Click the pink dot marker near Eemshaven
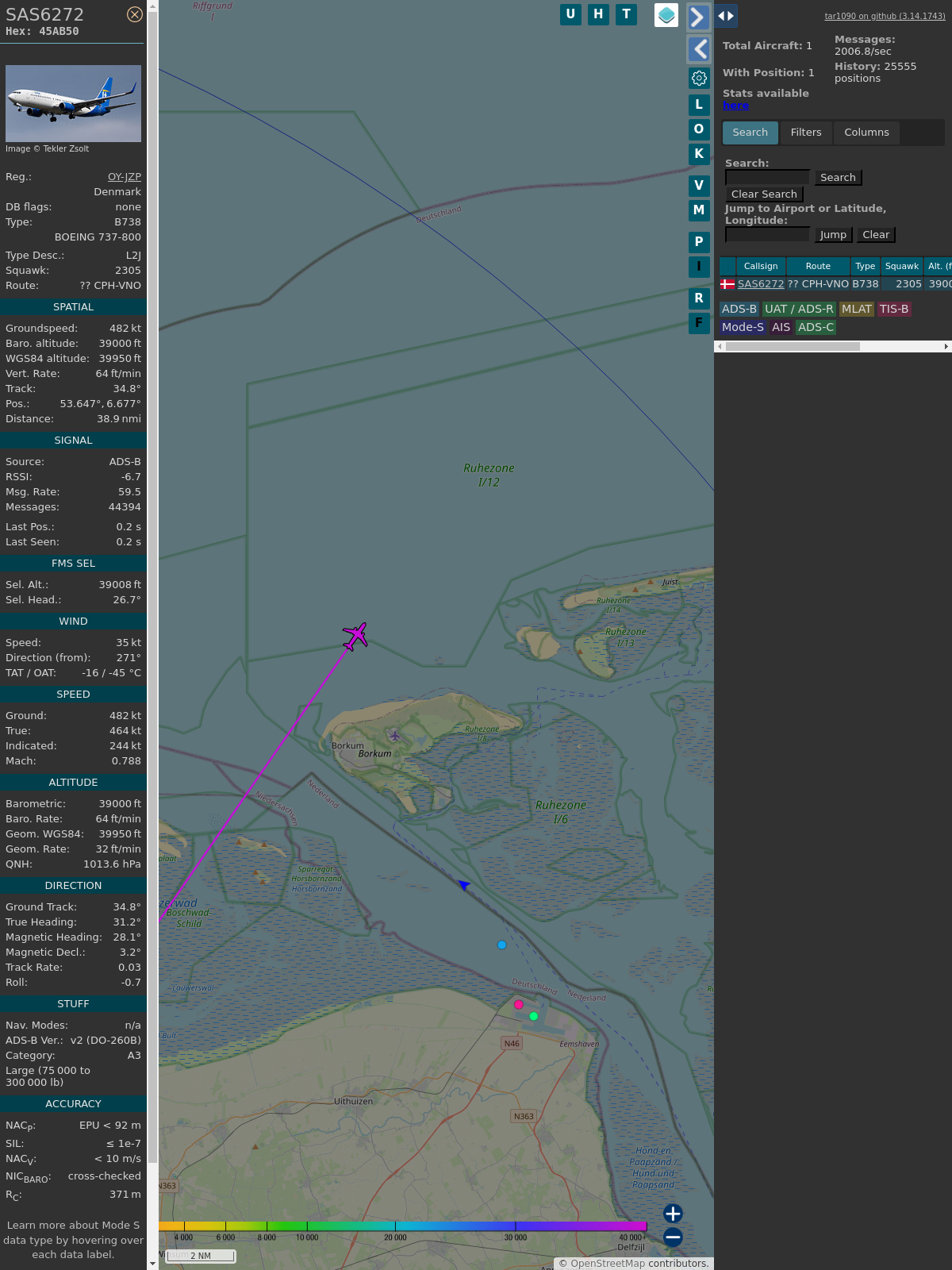This screenshot has height=1270, width=952. pos(519,1005)
